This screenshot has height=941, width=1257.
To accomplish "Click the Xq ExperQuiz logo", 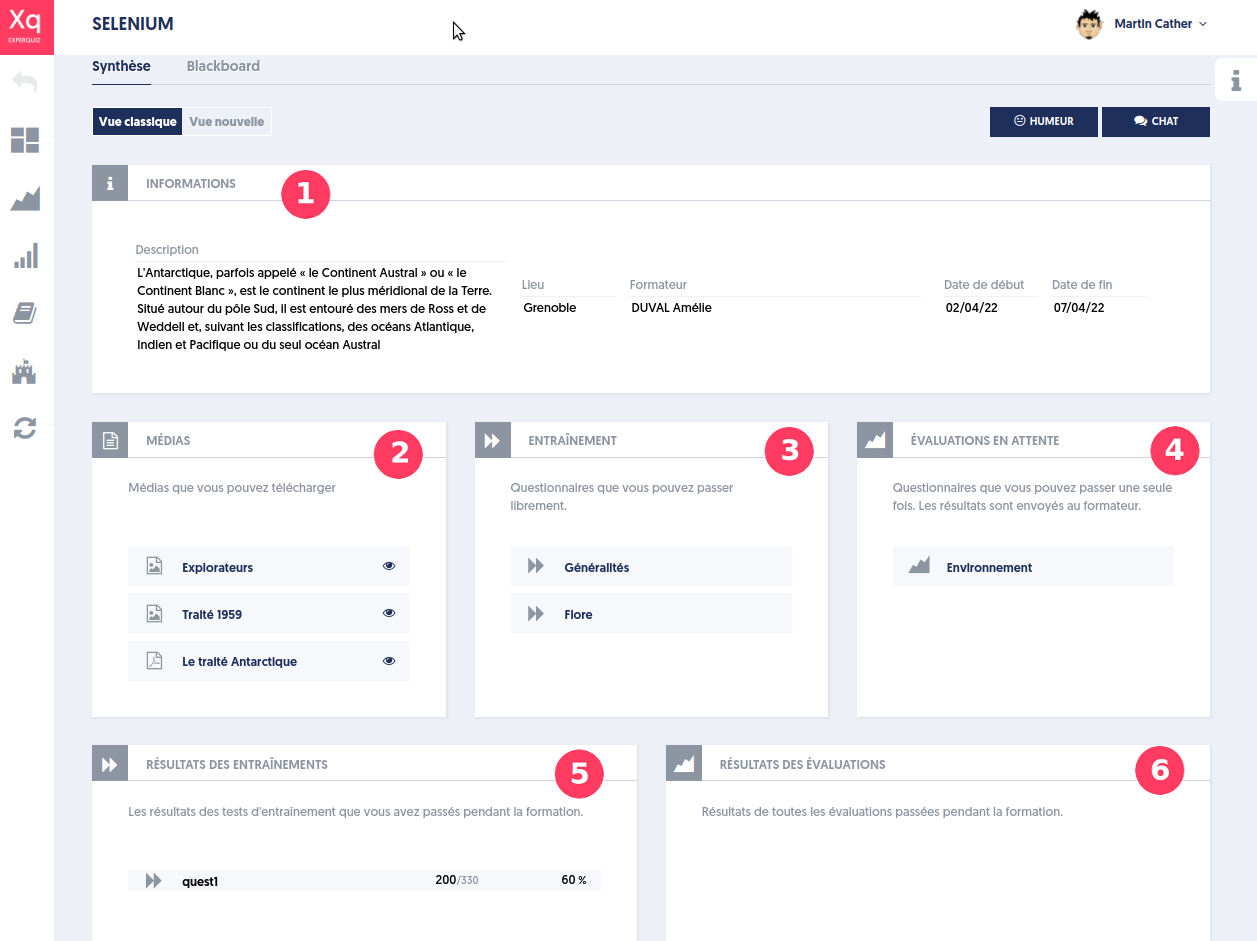I will (x=25, y=27).
